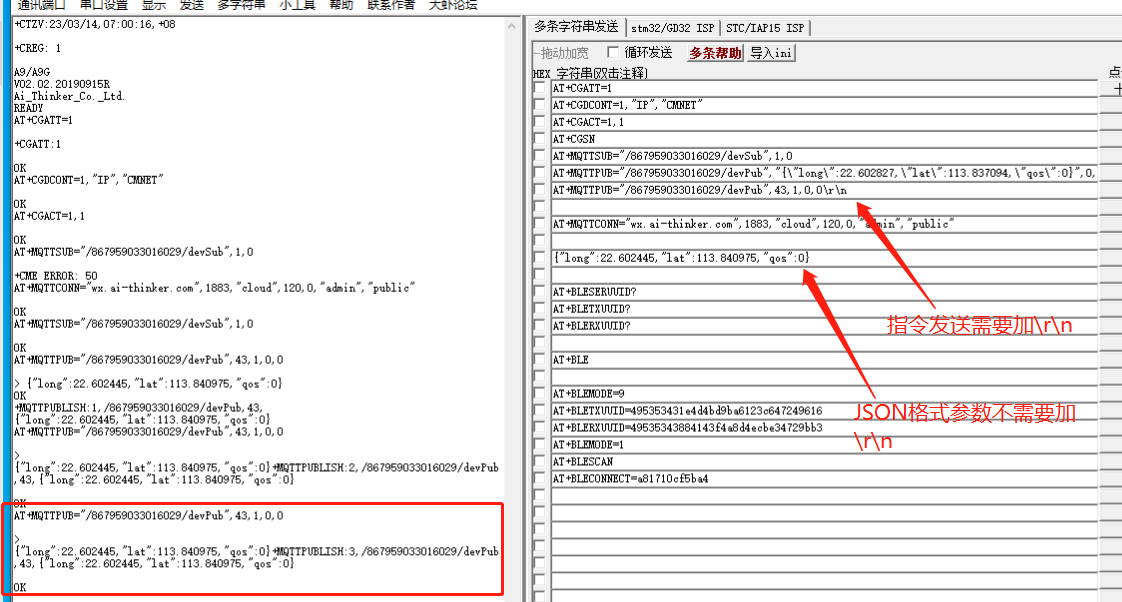1122x602 pixels.
Task: Open the 显示 menu
Action: (154, 5)
